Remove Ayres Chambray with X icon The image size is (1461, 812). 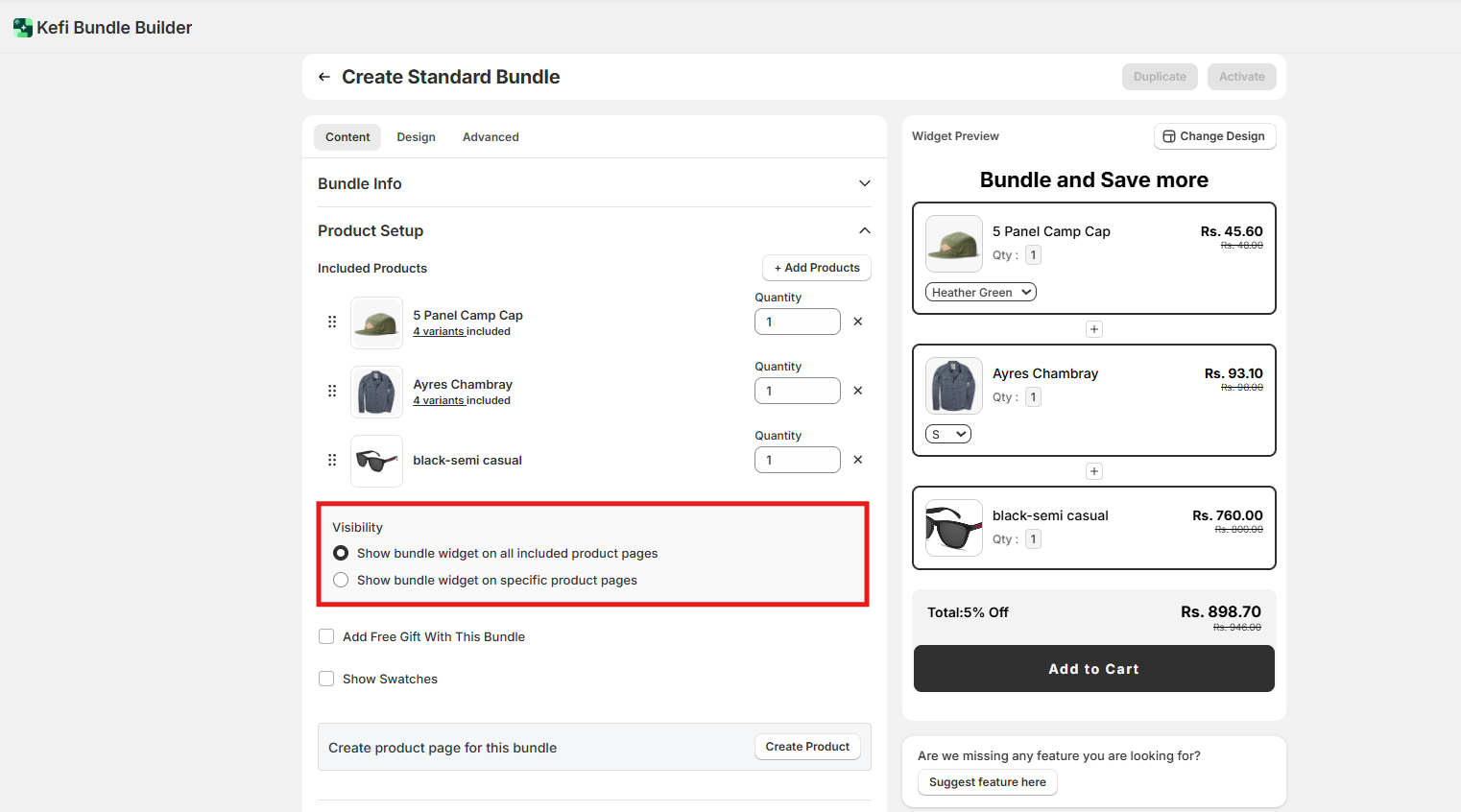(x=858, y=391)
